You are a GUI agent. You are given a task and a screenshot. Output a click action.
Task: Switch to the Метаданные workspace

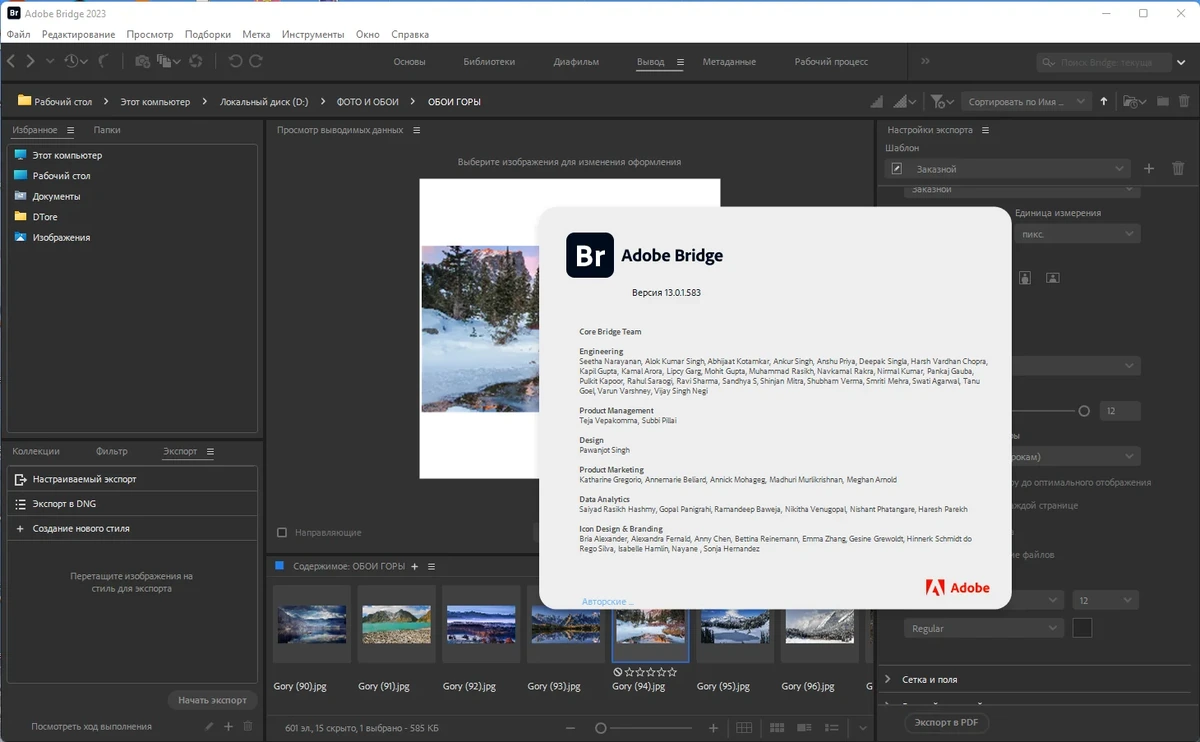tap(729, 62)
